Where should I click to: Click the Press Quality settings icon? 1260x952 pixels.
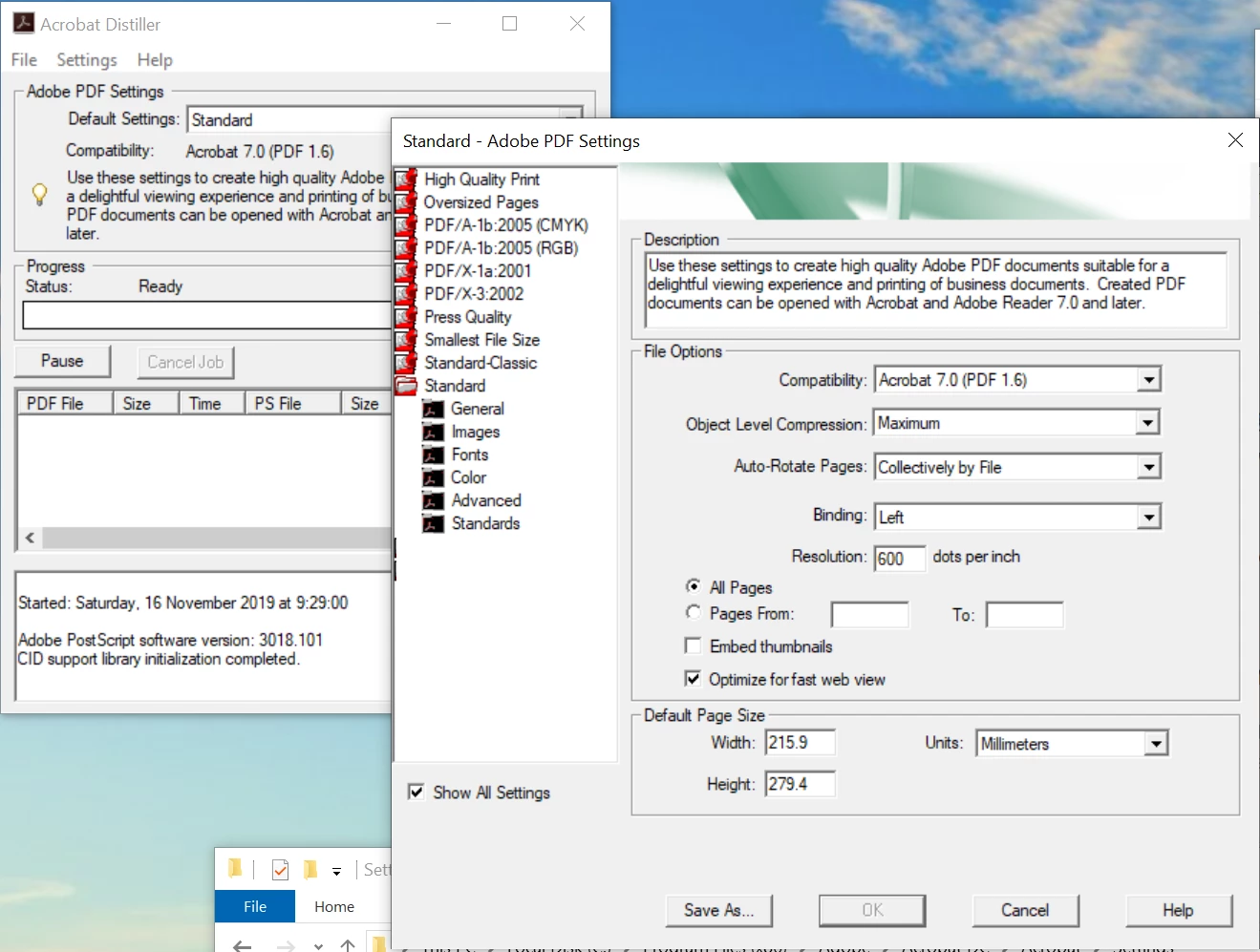tap(406, 316)
